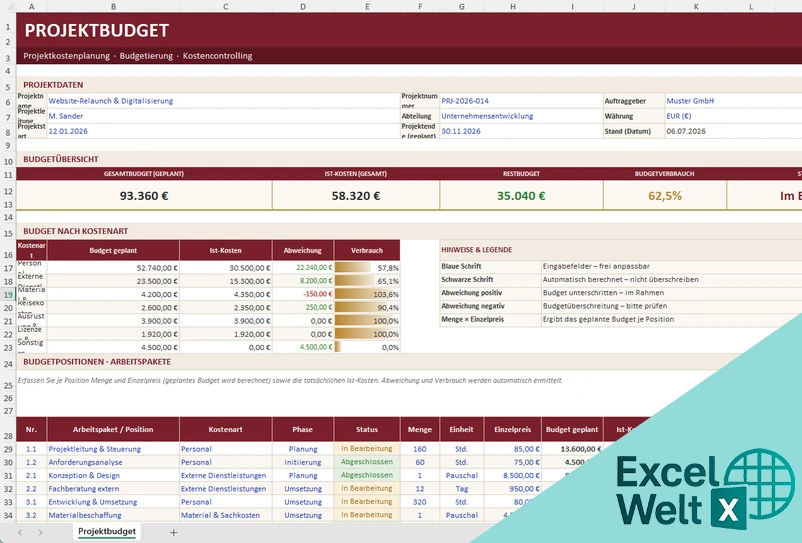The width and height of the screenshot is (802, 543).
Task: Click the Arbeitspaket / Position column header
Action: tap(113, 429)
